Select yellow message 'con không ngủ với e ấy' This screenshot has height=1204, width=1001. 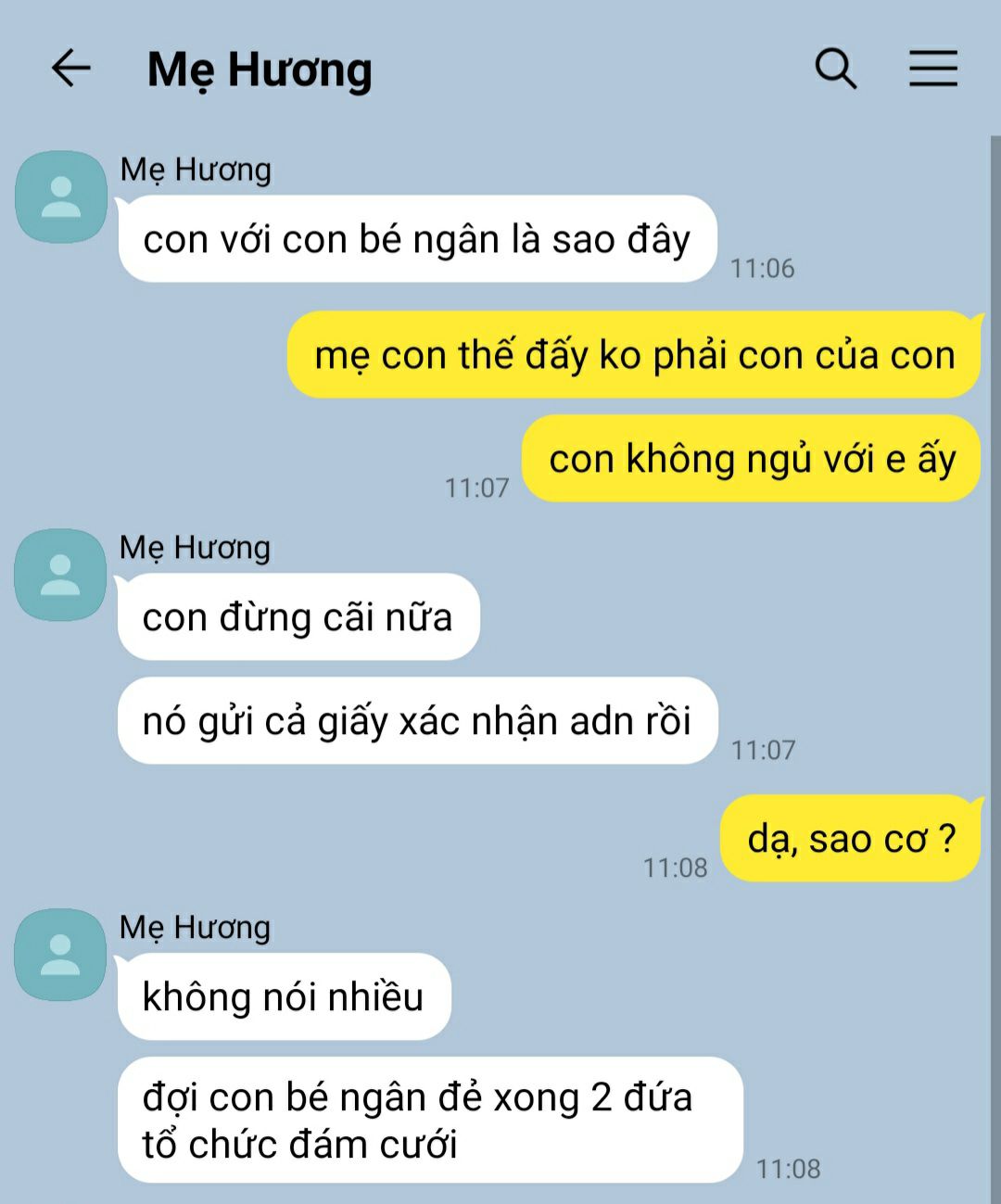tap(752, 459)
